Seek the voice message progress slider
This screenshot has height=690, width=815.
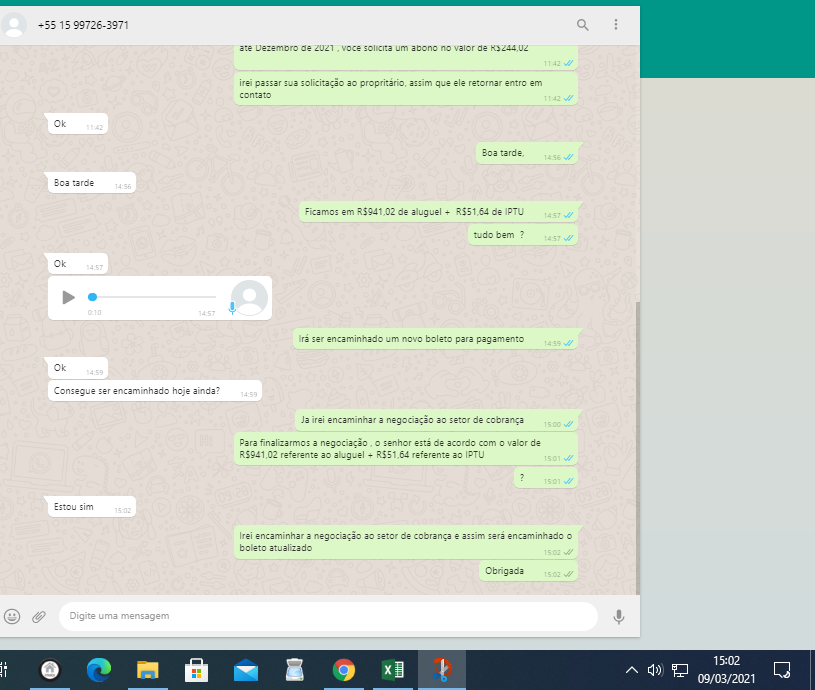(x=152, y=297)
